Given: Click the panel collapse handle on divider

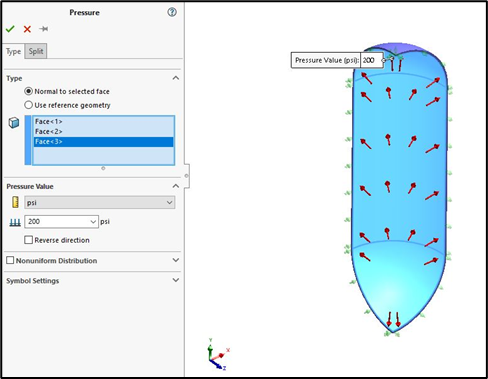Looking at the screenshot, I should [187, 176].
